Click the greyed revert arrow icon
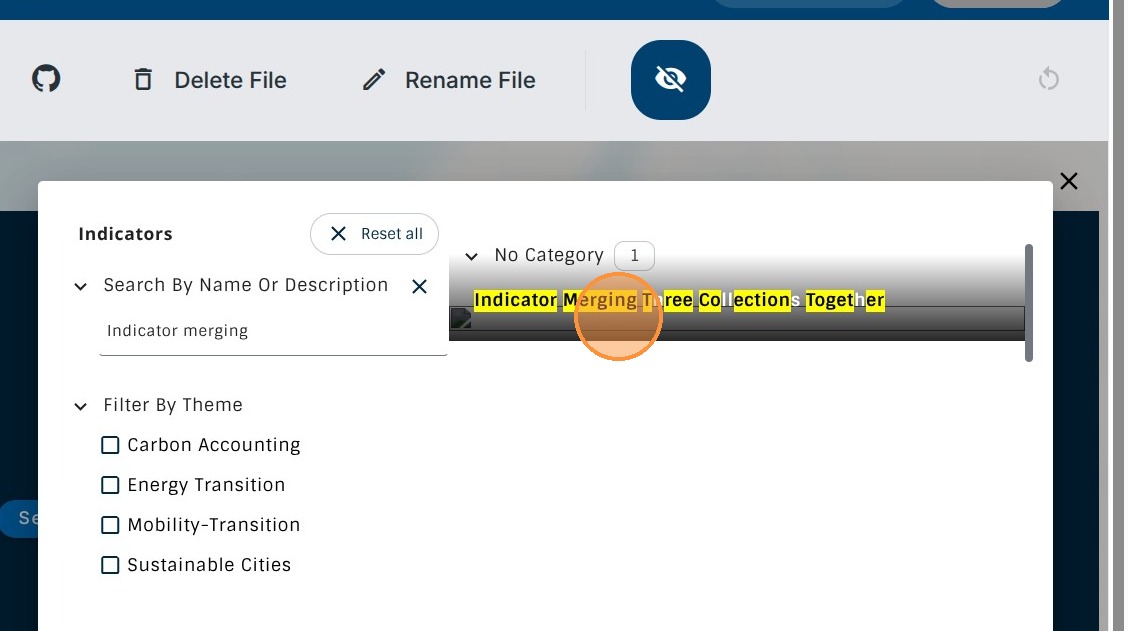The height and width of the screenshot is (631, 1128). 1048,79
